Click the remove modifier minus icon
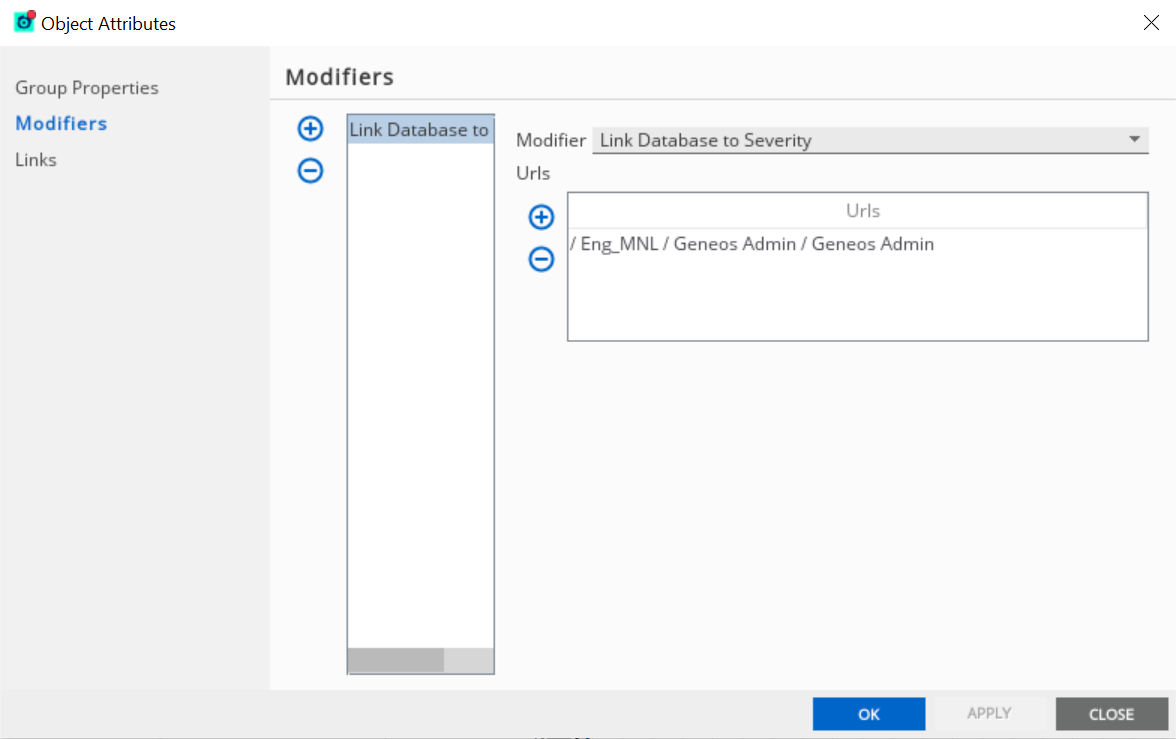 tap(311, 171)
